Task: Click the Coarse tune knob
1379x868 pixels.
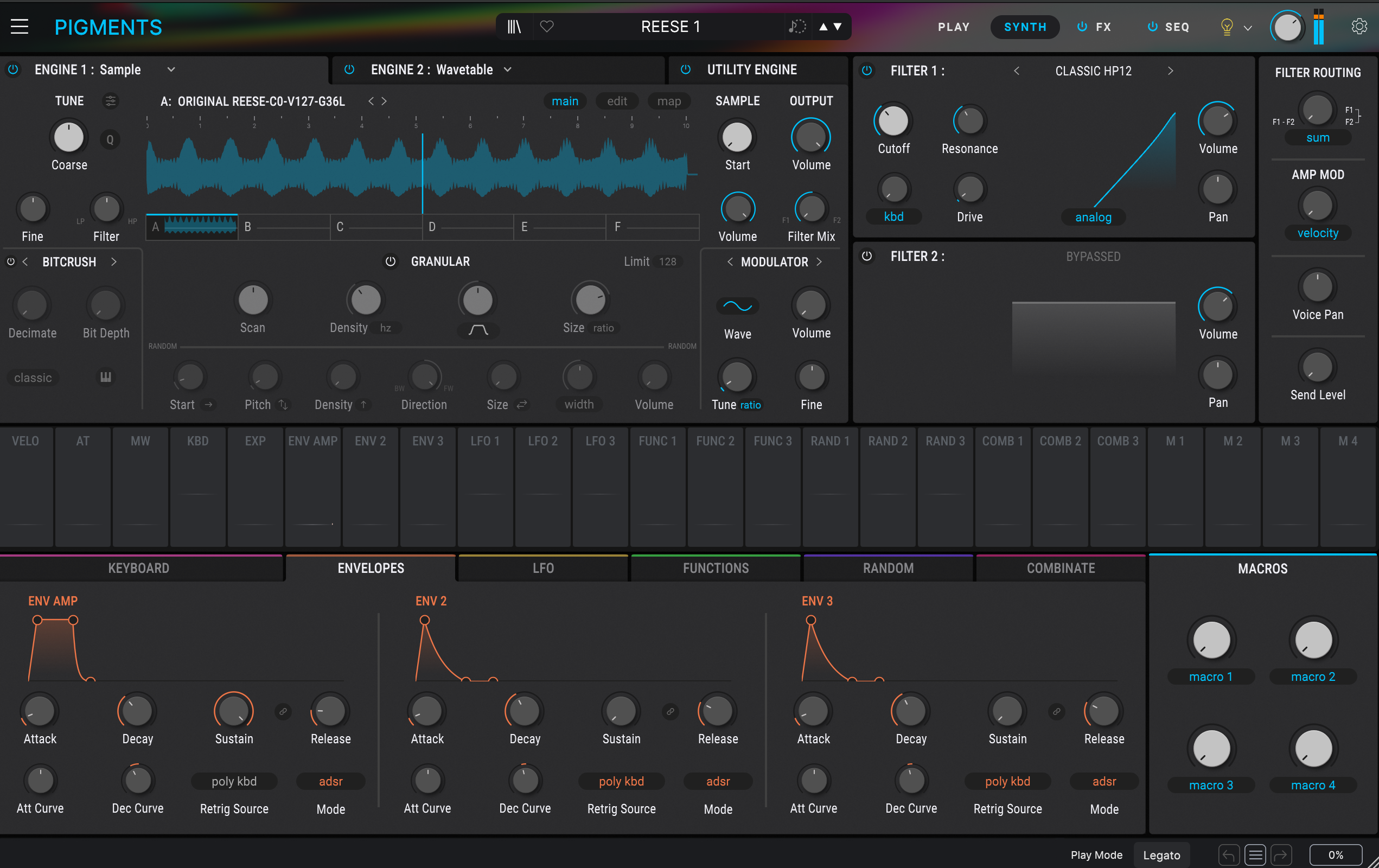Action: tap(69, 137)
